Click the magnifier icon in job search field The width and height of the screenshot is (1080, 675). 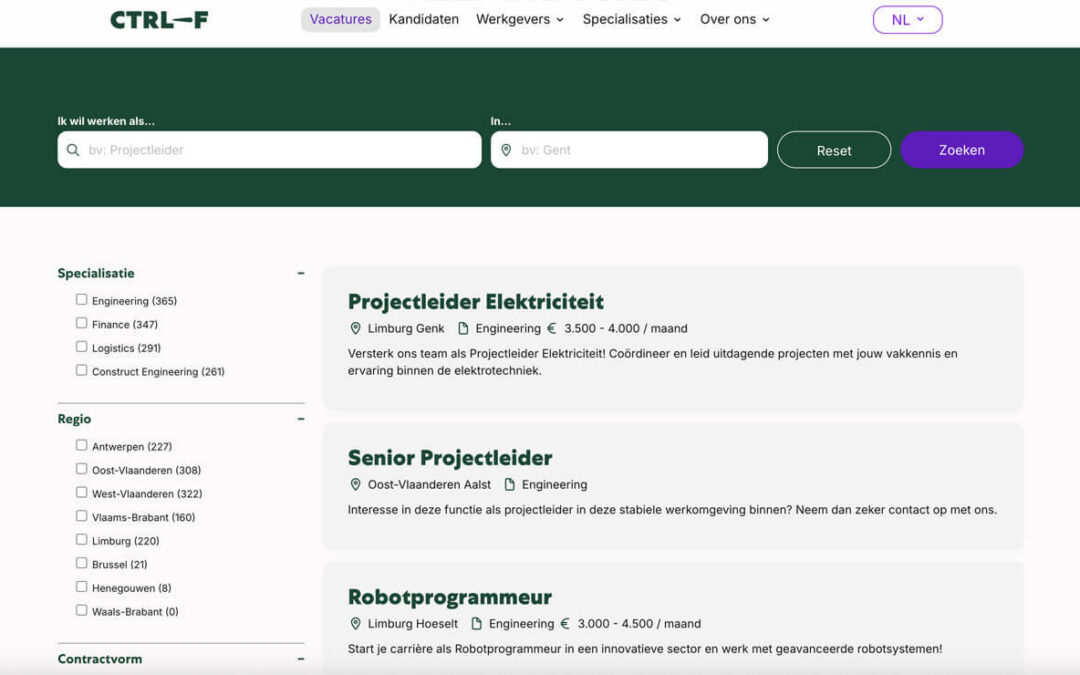72,149
